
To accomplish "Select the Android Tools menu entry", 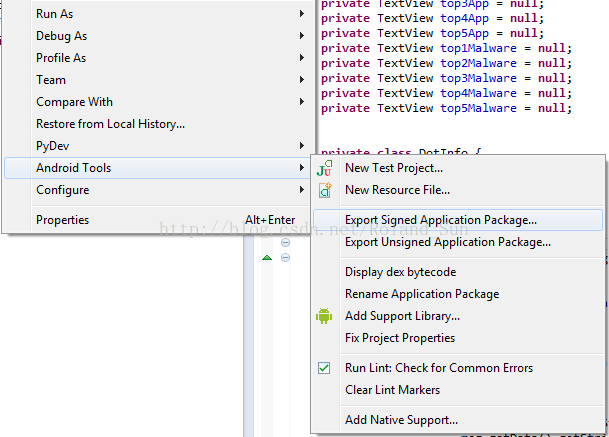I will point(157,168).
